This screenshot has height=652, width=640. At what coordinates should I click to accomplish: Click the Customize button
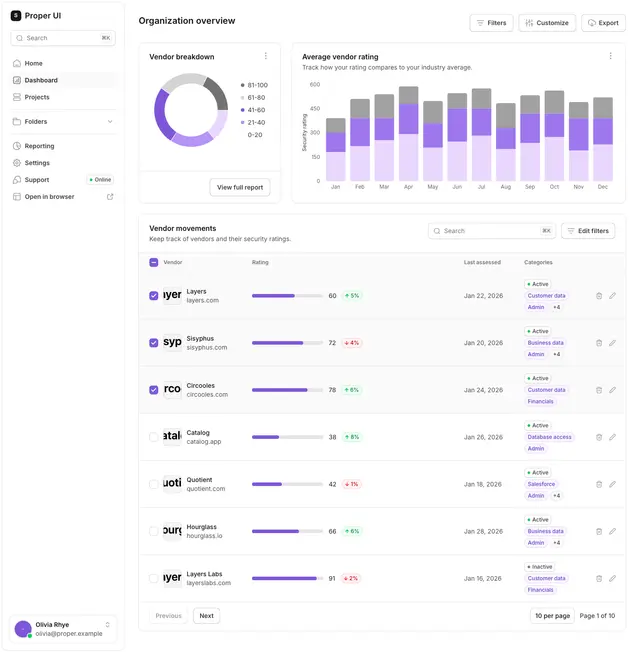tap(547, 23)
